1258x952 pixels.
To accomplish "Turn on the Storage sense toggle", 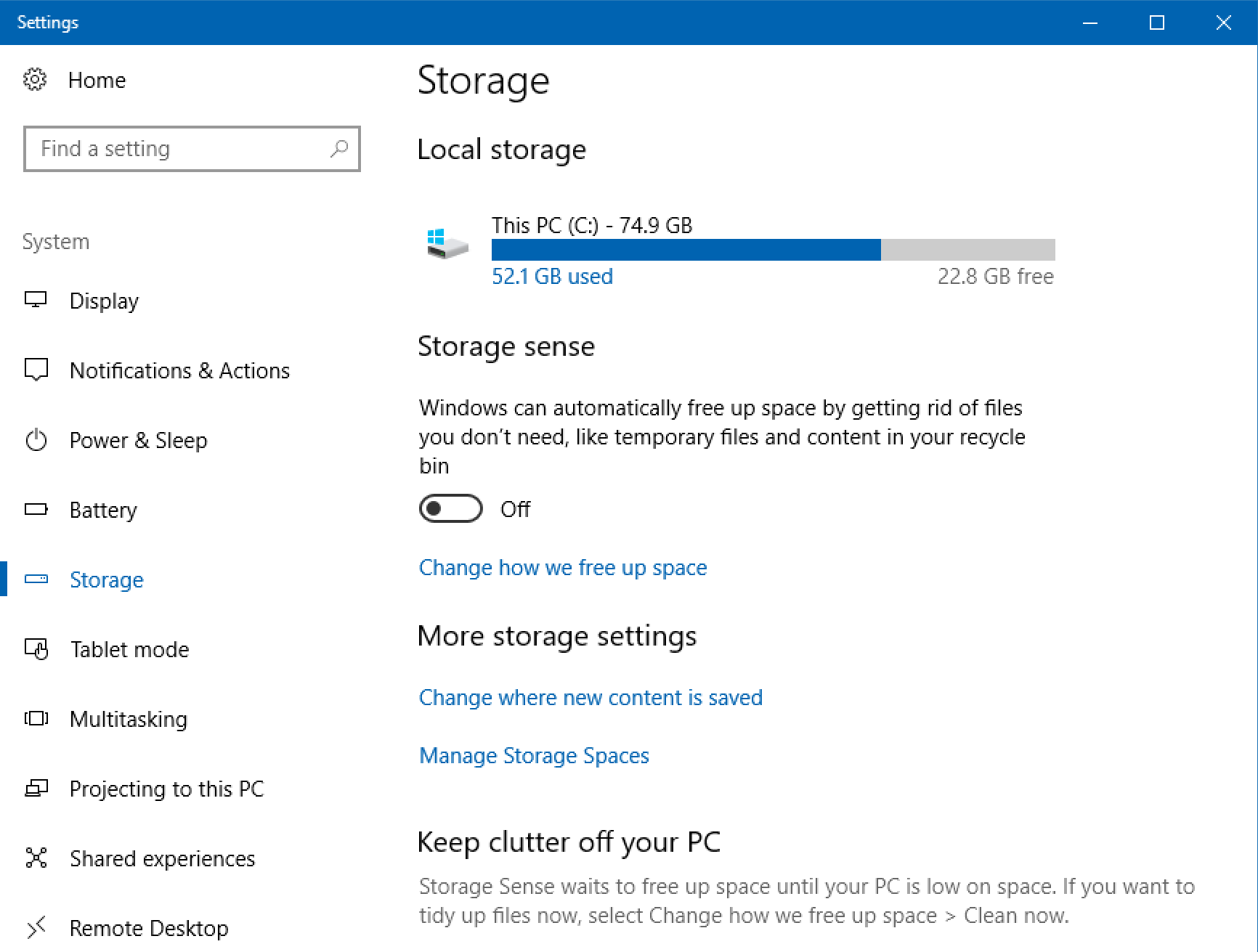I will tap(450, 508).
